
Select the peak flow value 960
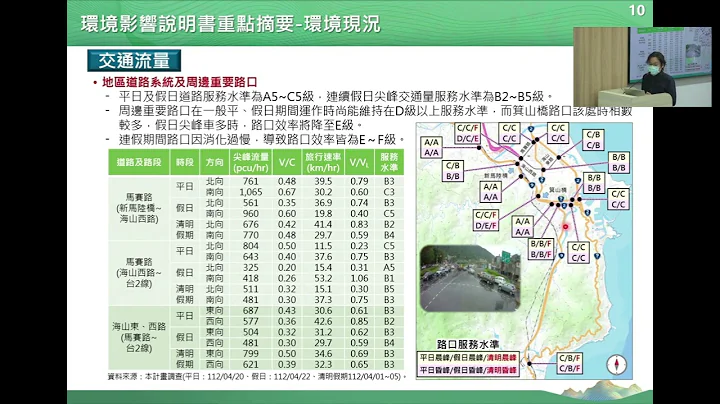[x=251, y=213]
